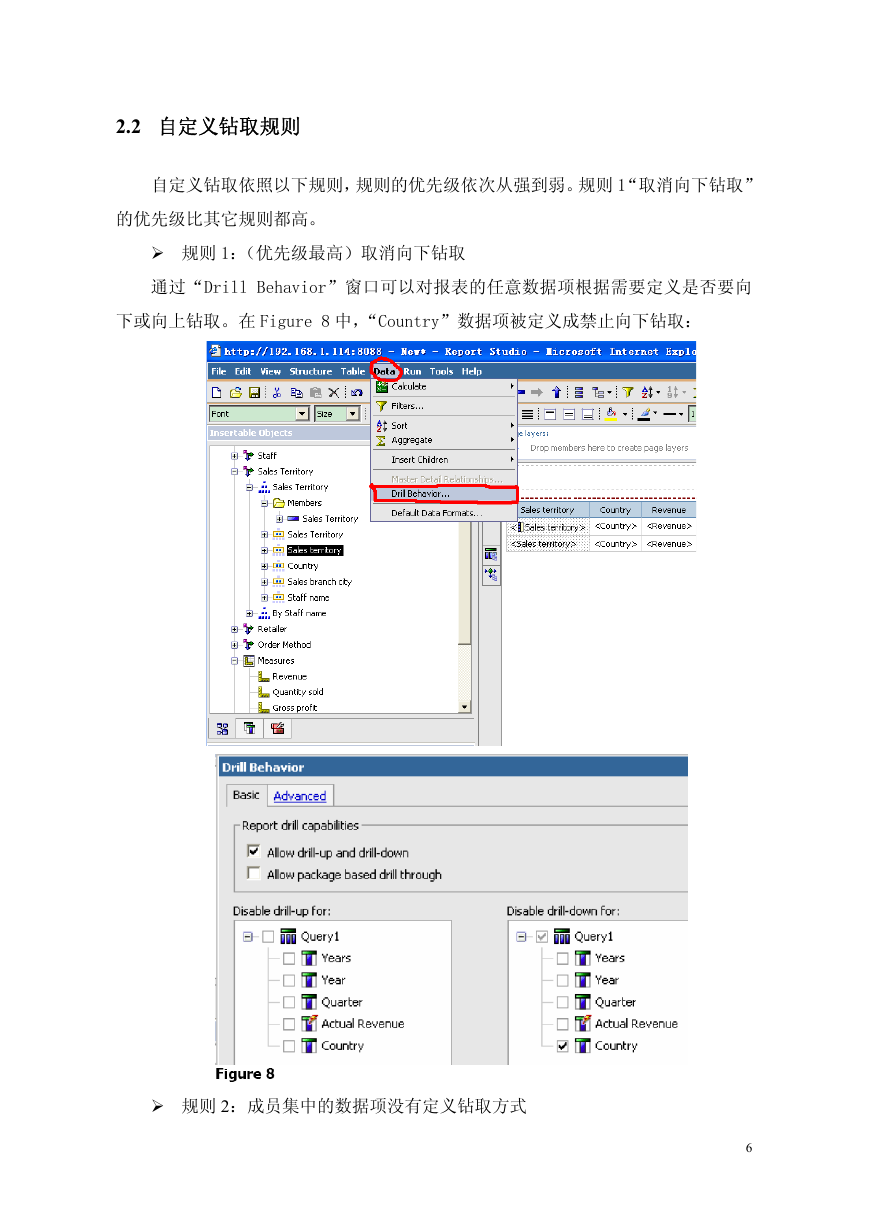
Task: Click the highlighter pen toolbar icon
Action: [645, 413]
